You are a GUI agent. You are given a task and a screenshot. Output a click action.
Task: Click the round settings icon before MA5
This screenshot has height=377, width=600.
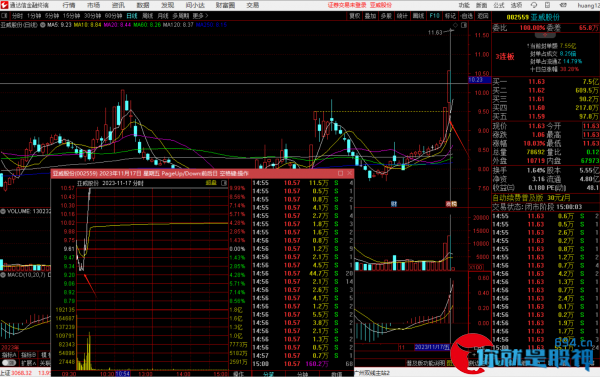click(43, 24)
